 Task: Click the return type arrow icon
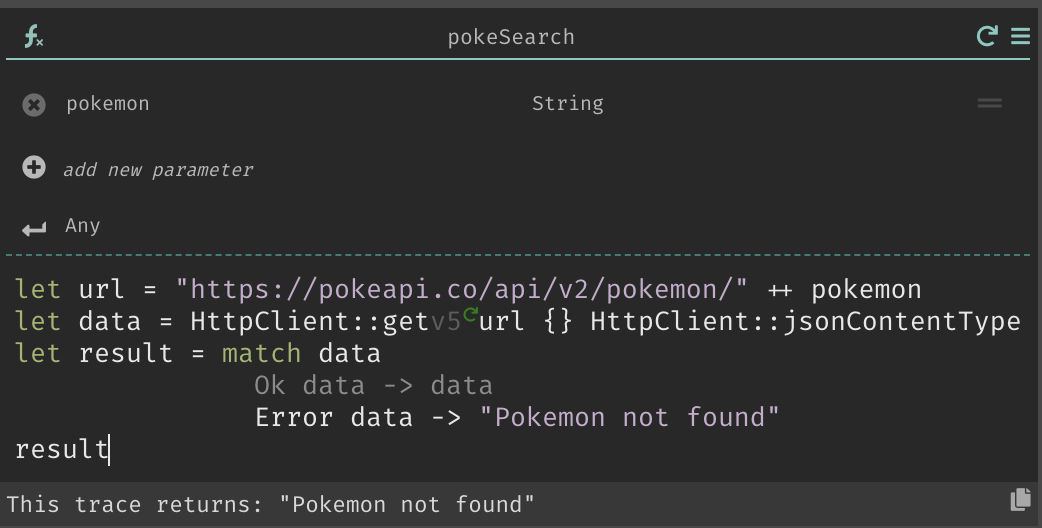[34, 229]
